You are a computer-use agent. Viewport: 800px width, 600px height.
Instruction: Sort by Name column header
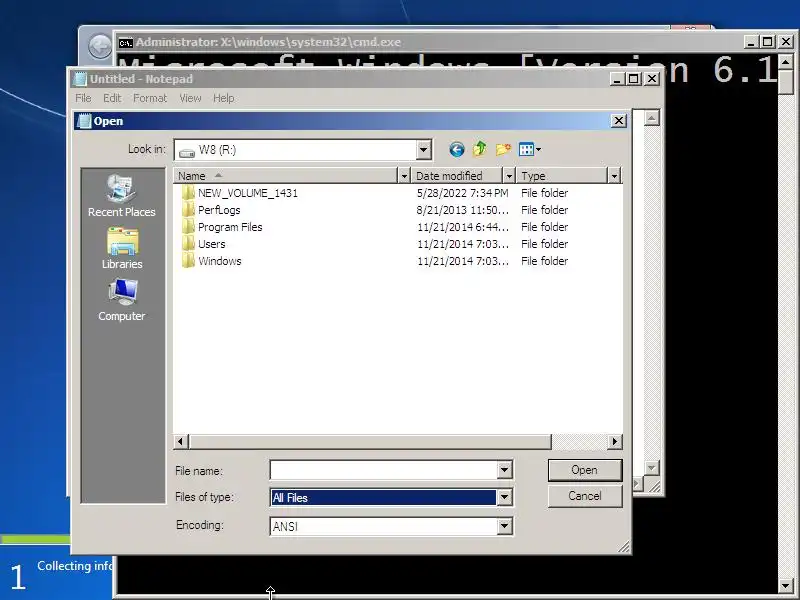[285, 176]
